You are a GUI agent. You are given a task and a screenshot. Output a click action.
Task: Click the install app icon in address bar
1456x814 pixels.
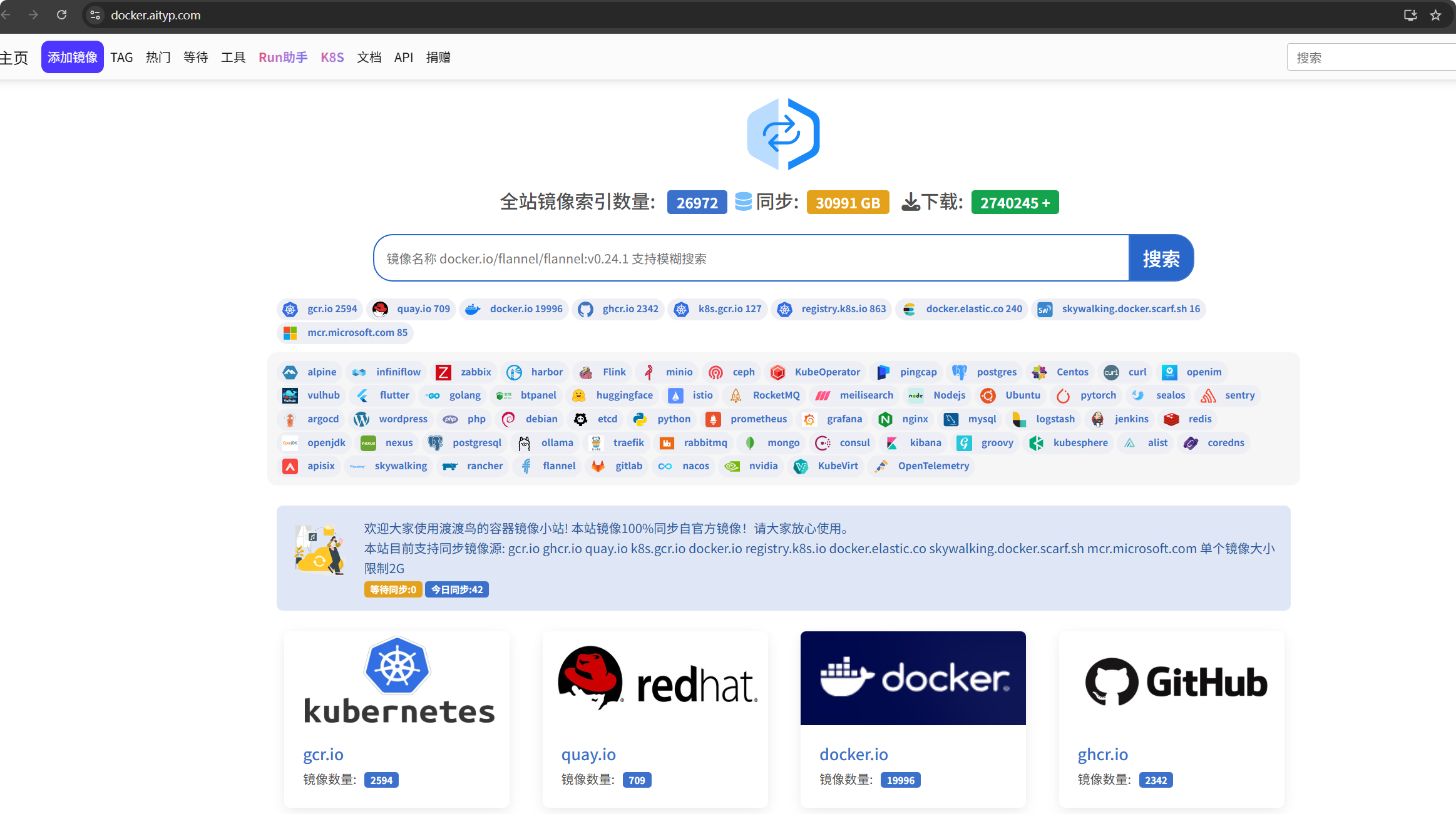tap(1410, 15)
